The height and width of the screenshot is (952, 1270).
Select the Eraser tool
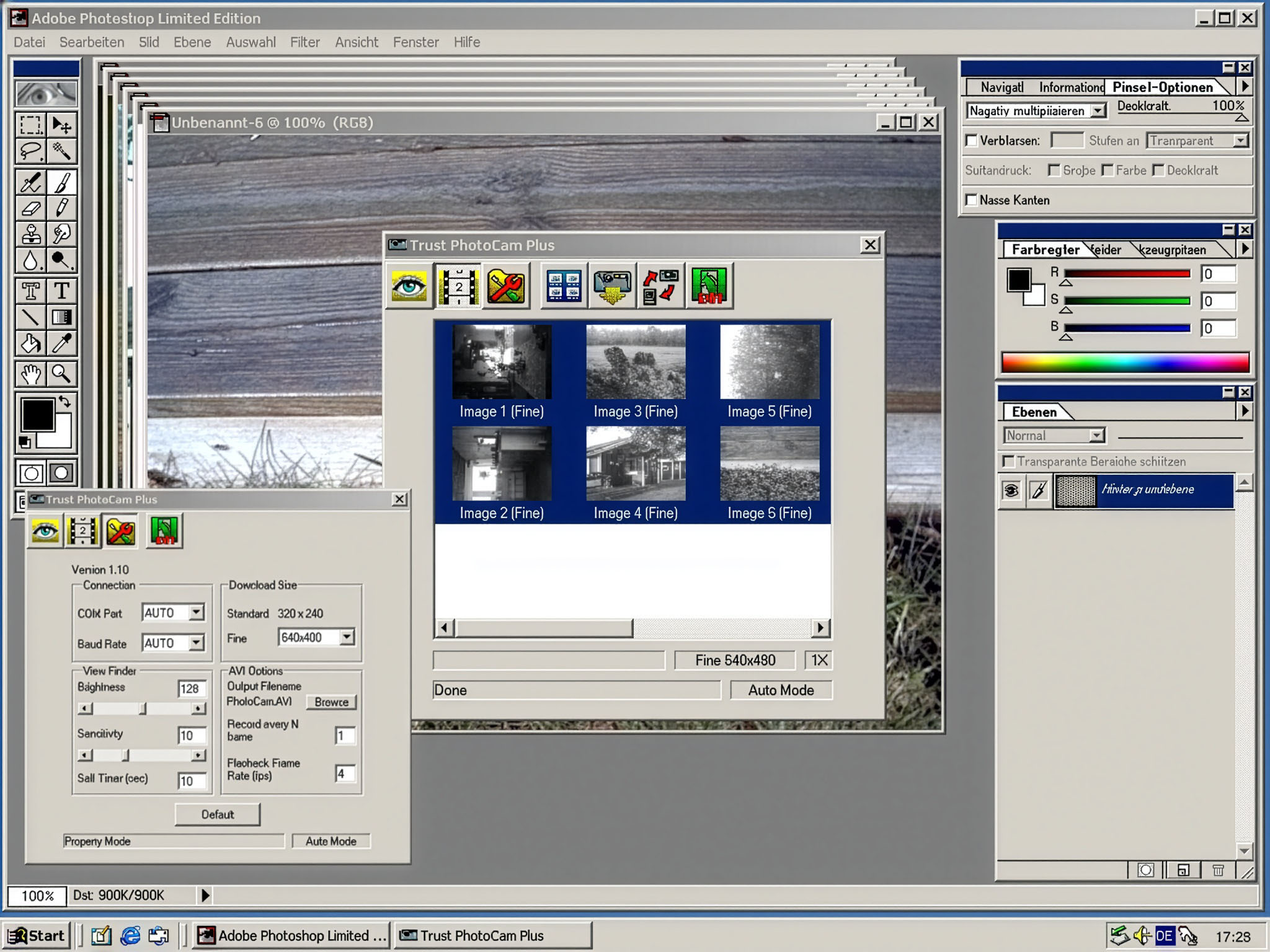[x=30, y=208]
